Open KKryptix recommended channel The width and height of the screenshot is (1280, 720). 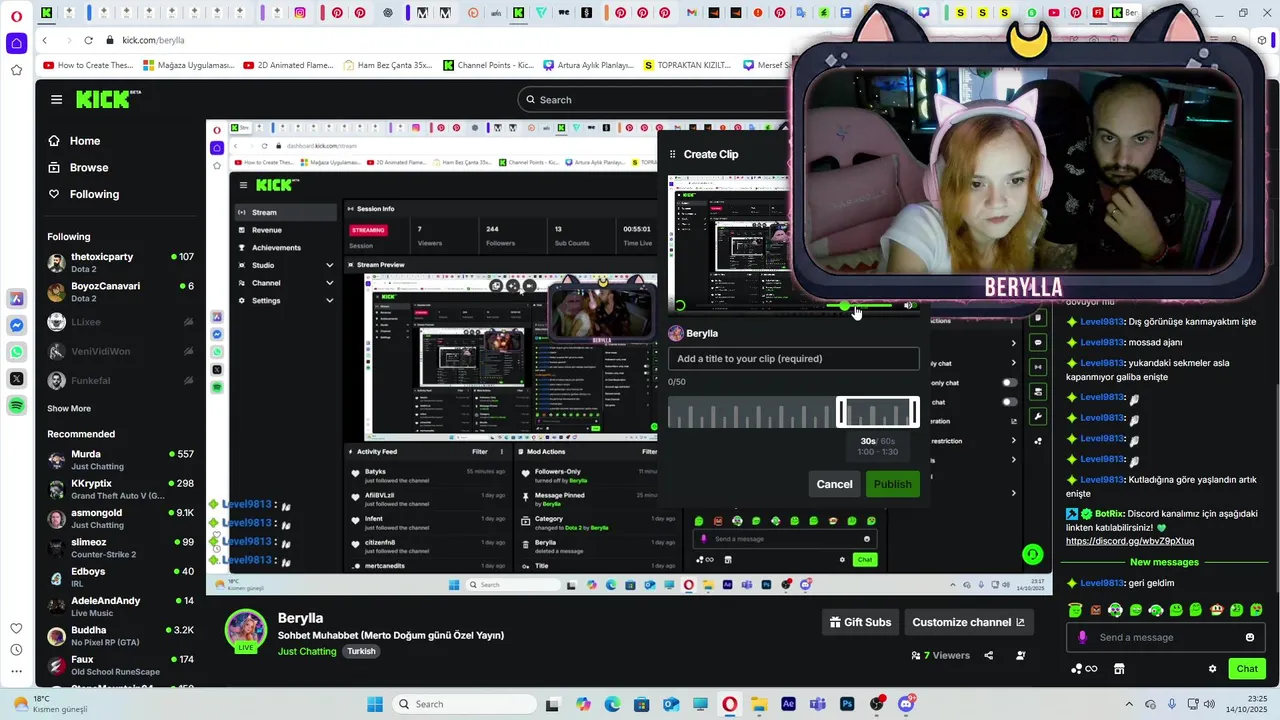pos(120,489)
